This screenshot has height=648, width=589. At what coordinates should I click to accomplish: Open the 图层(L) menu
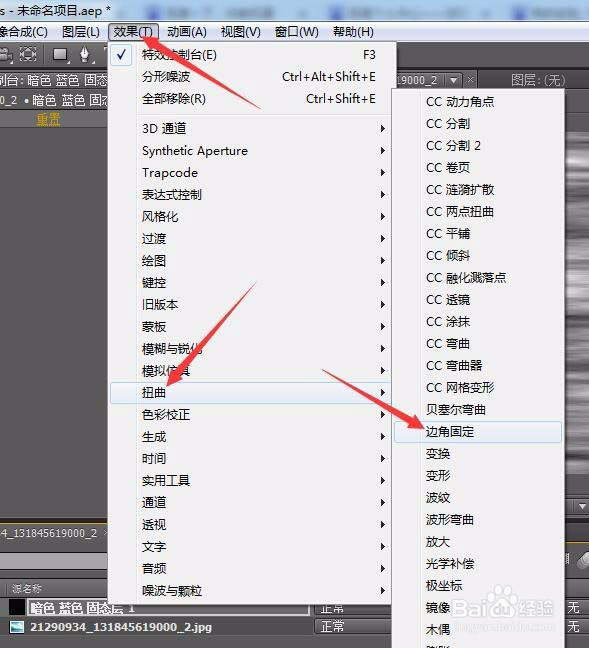pyautogui.click(x=81, y=32)
